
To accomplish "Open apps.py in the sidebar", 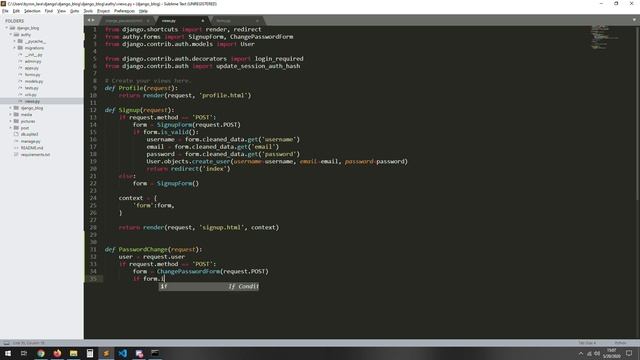I will pos(31,68).
